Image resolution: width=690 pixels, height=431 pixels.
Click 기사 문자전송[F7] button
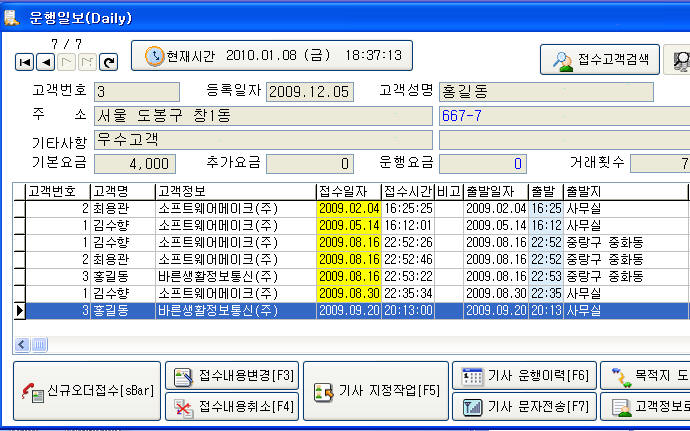(525, 406)
